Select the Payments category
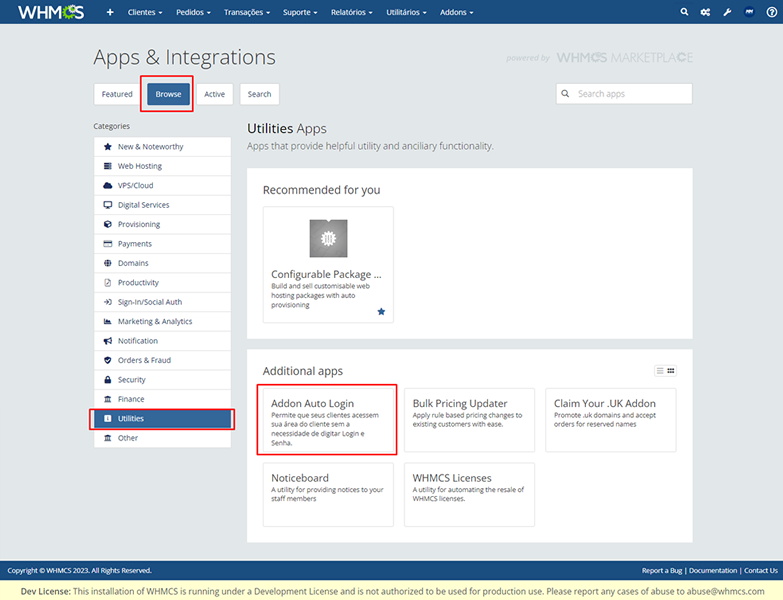The image size is (783, 600). tap(134, 244)
